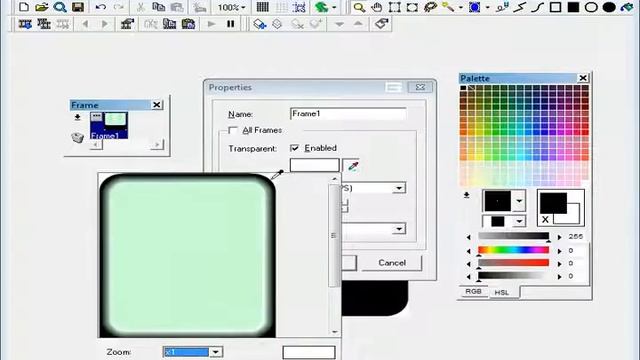The height and width of the screenshot is (360, 640).
Task: Select the elliptical selection tool
Action: 412,7
